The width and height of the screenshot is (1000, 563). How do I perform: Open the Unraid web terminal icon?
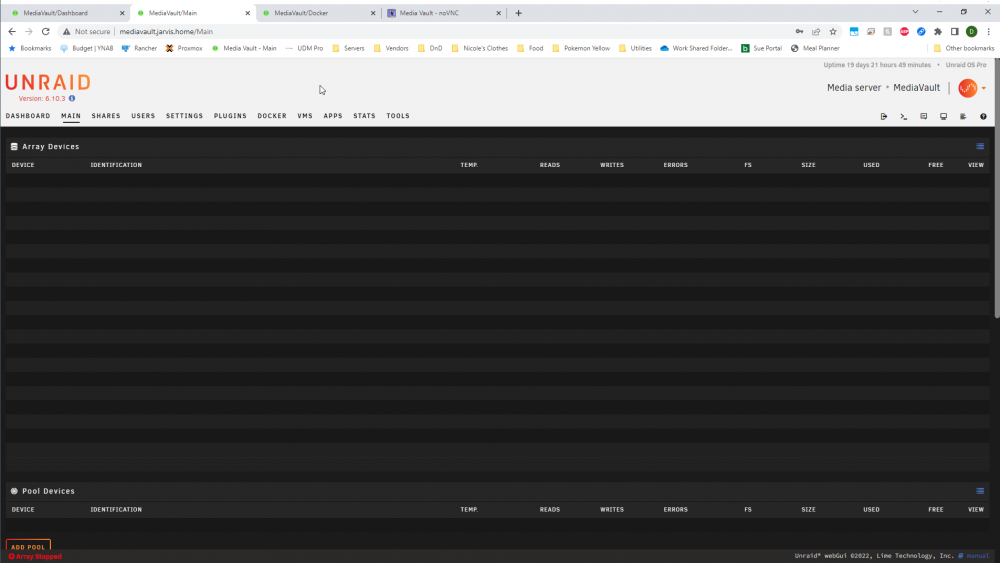[x=904, y=117]
